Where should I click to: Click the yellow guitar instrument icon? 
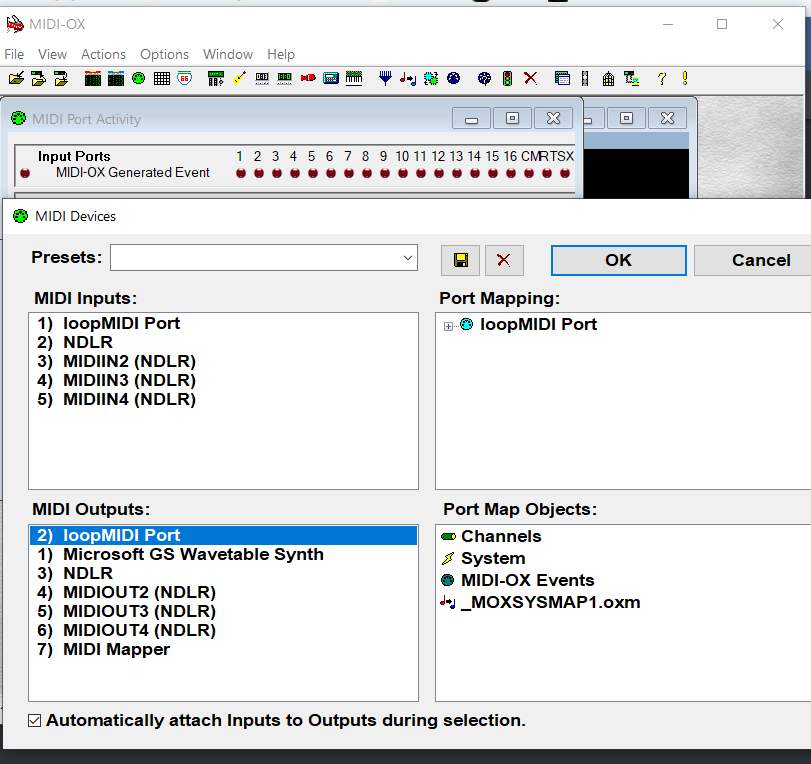coord(239,79)
